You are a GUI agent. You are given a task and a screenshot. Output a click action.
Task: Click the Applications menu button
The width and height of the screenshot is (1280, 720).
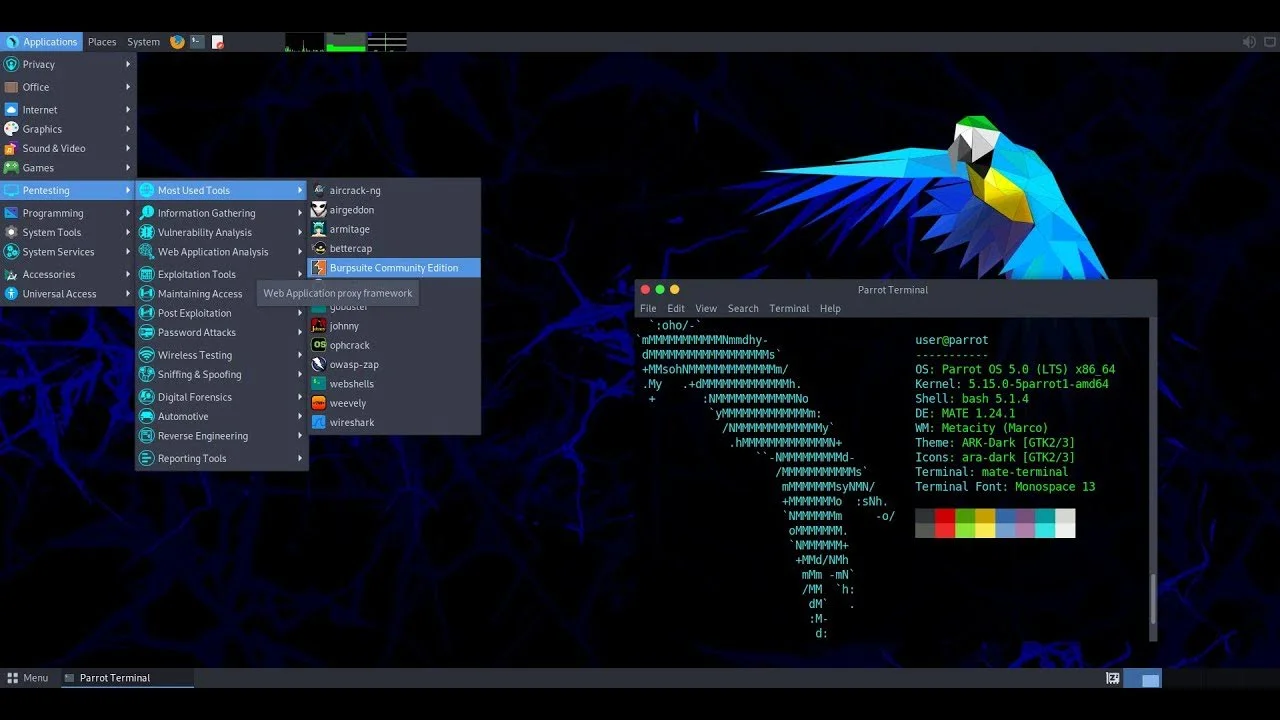tap(41, 42)
